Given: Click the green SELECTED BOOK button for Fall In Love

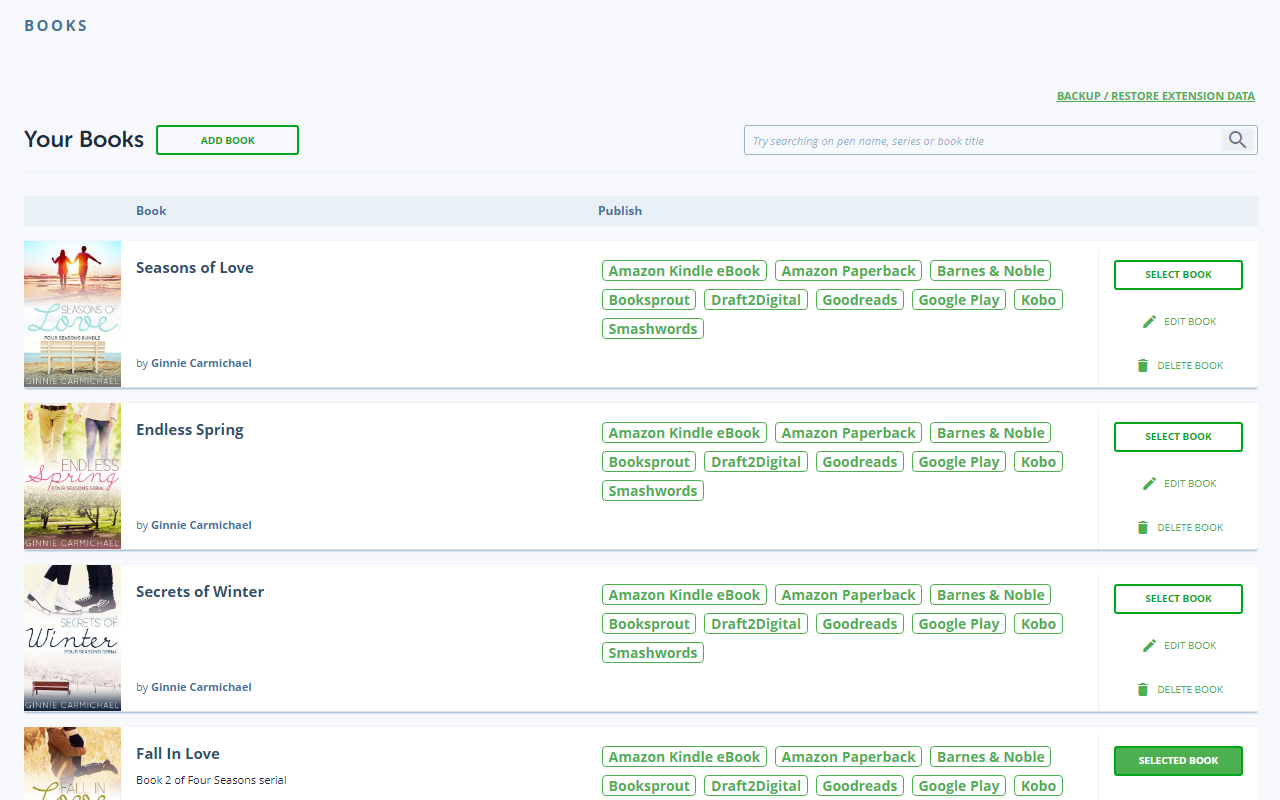Looking at the screenshot, I should tap(1178, 760).
